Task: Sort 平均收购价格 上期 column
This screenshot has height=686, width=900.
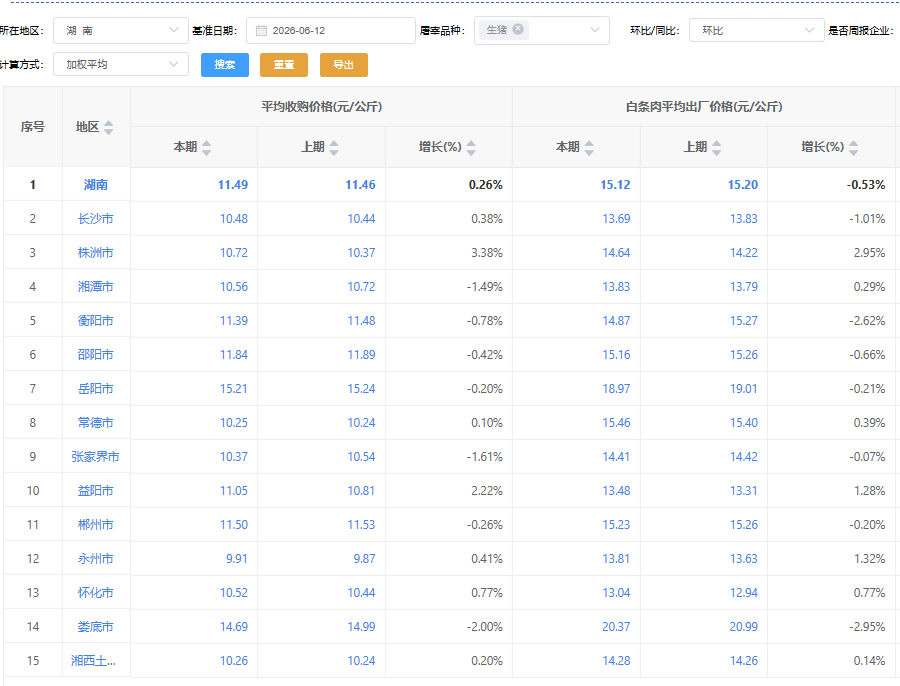Action: coord(334,148)
